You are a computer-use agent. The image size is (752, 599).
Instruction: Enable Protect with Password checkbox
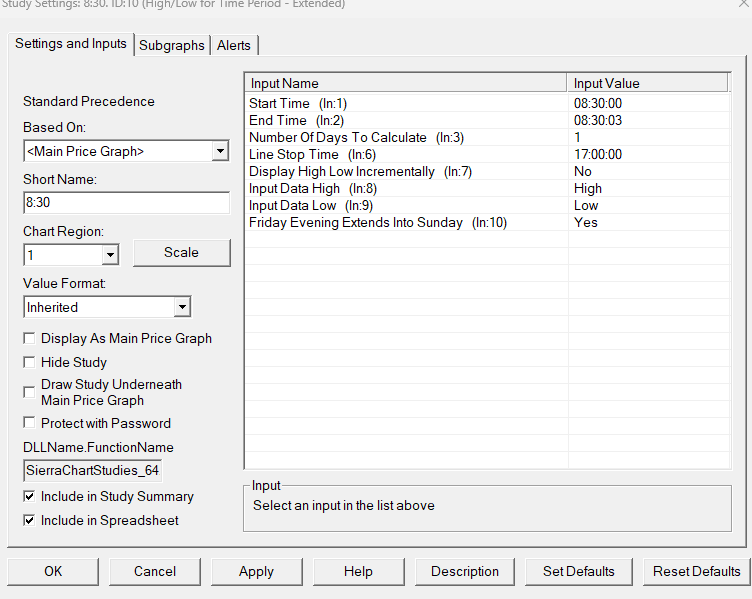pyautogui.click(x=29, y=423)
